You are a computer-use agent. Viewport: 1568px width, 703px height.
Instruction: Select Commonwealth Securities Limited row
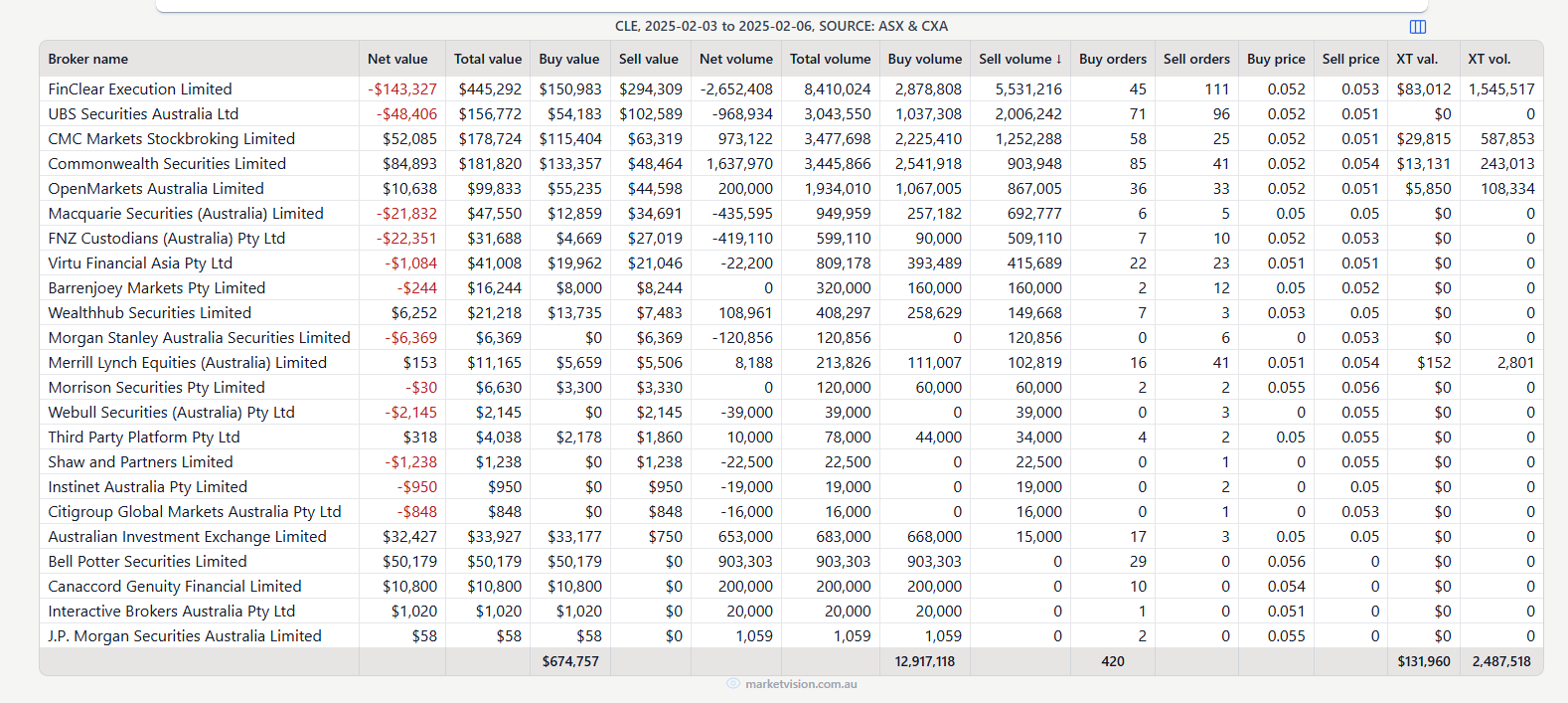[791, 163]
